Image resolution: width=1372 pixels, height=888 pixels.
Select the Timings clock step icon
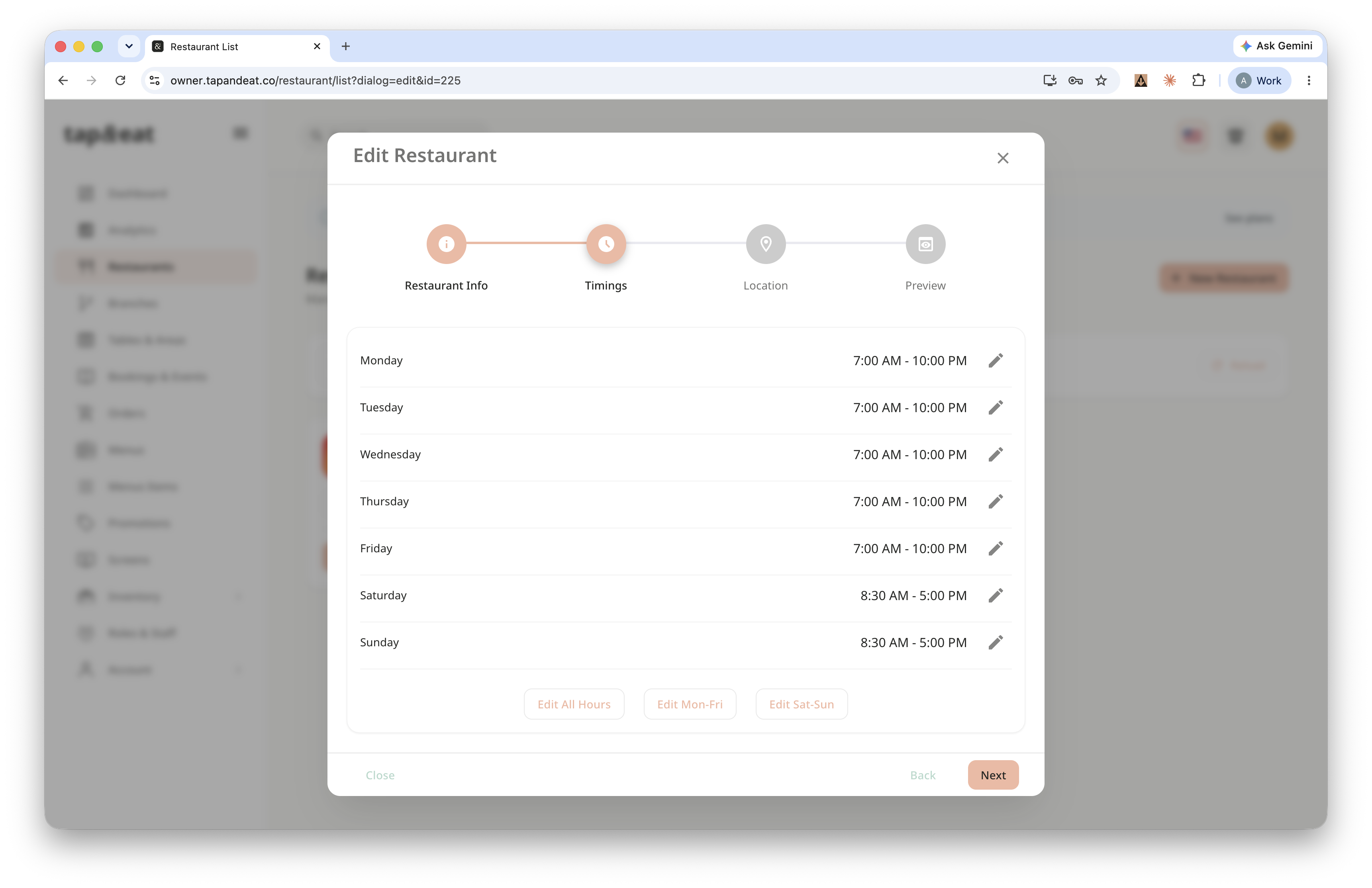pos(606,244)
